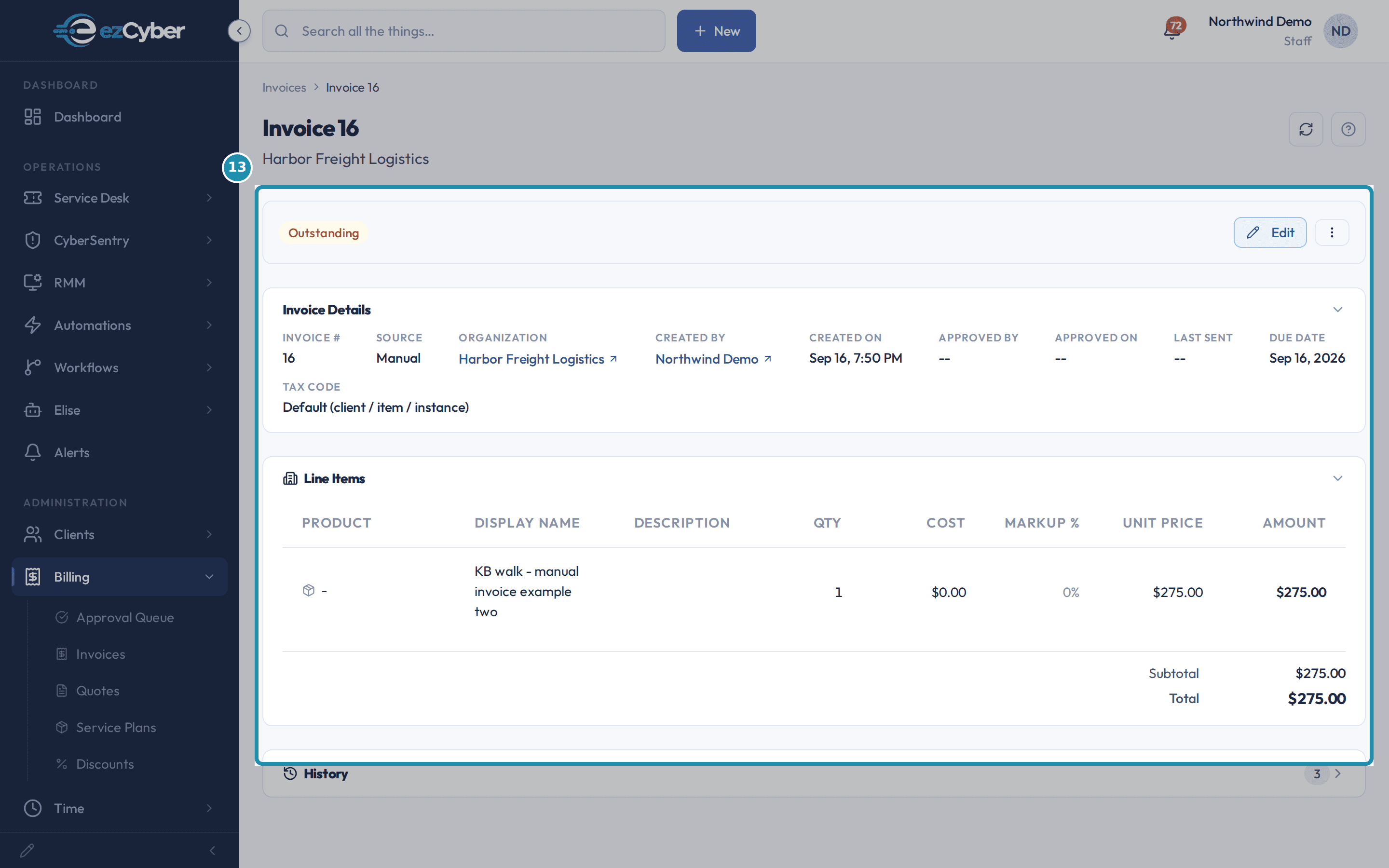Image resolution: width=1389 pixels, height=868 pixels.
Task: Expand the RMM submenu chevron
Action: coord(209,283)
